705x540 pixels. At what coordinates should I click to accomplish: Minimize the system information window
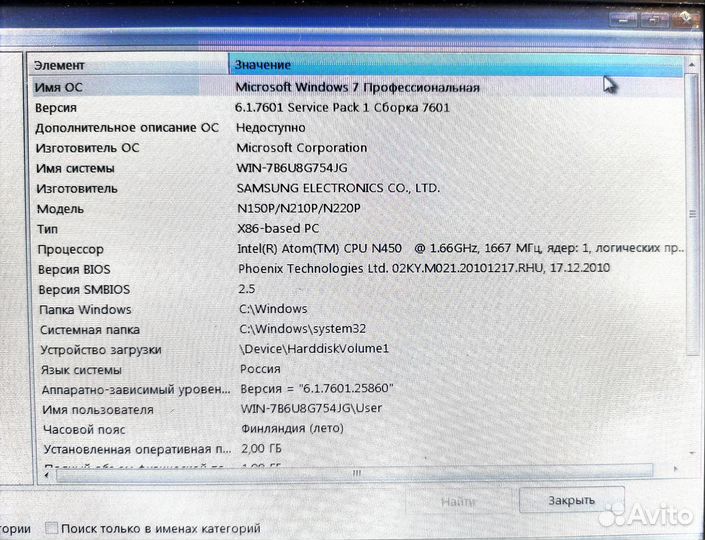tap(623, 20)
